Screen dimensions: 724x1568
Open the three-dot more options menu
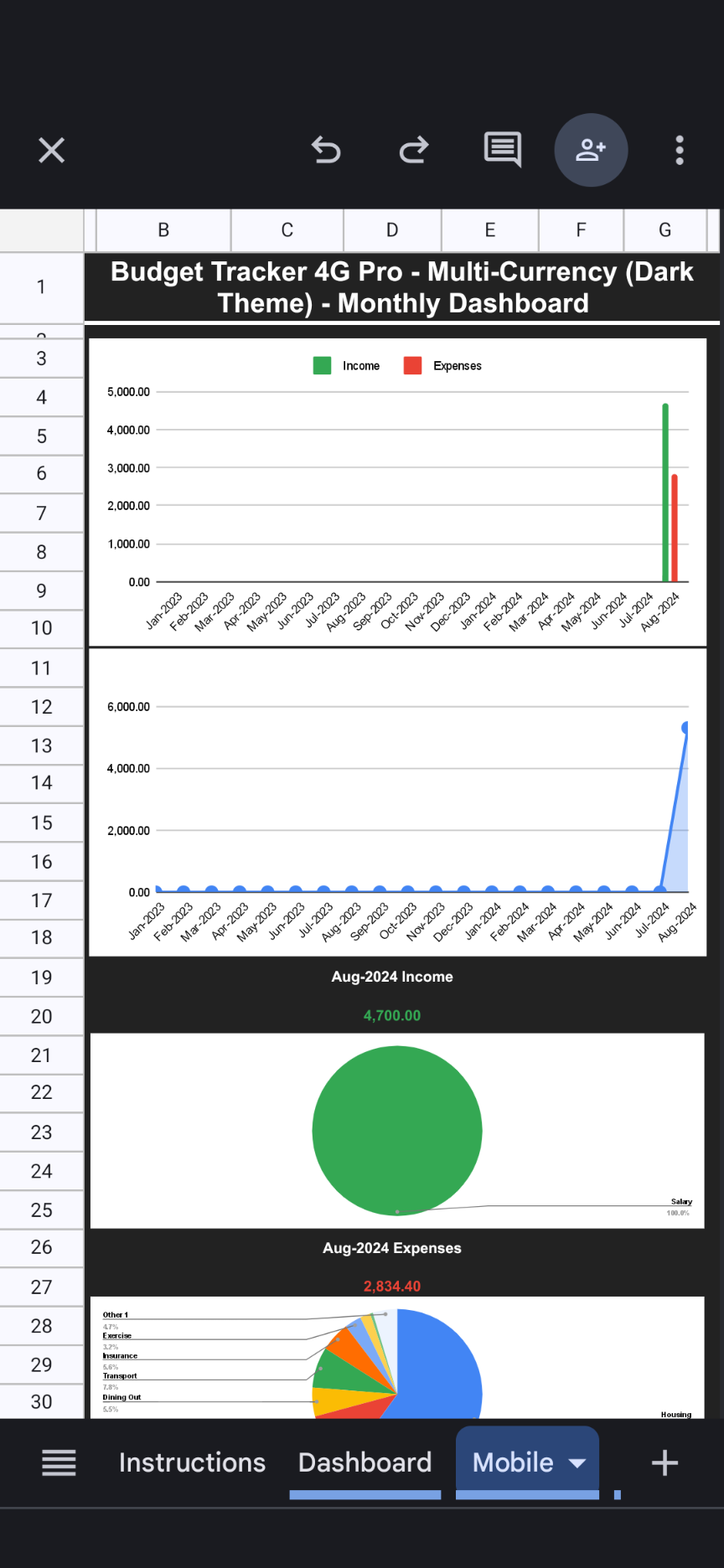680,151
